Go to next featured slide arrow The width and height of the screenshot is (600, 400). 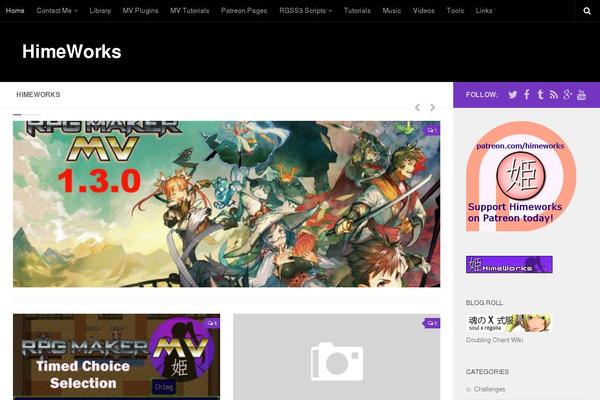click(x=432, y=108)
